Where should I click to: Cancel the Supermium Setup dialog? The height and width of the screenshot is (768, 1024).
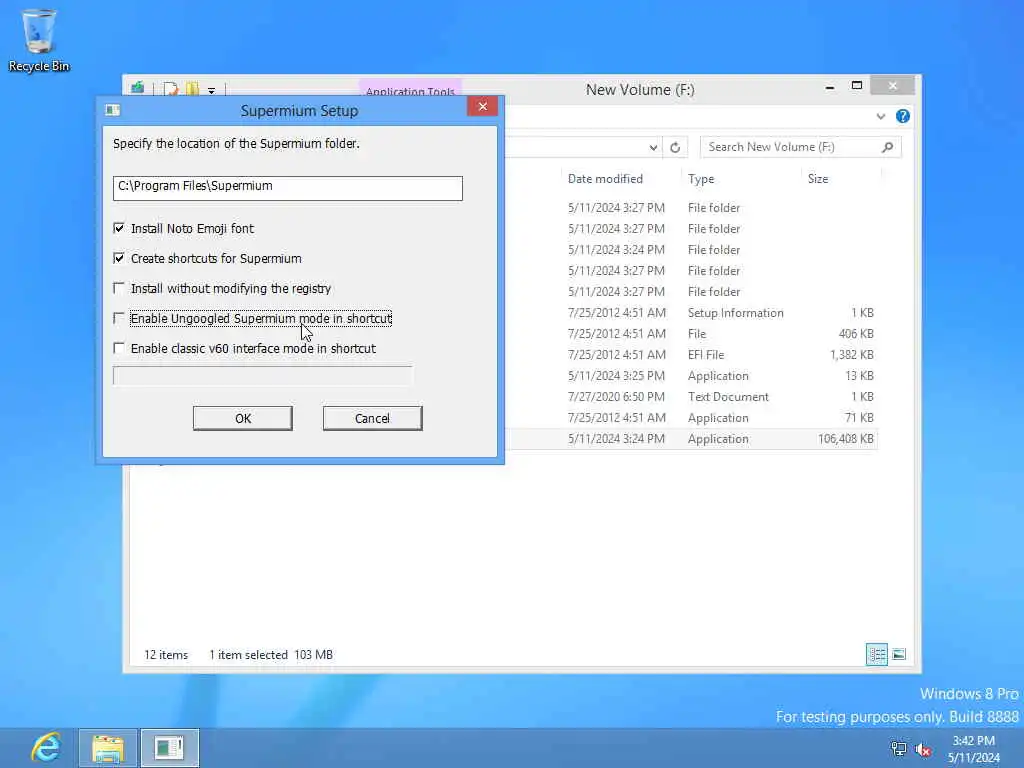[372, 419]
